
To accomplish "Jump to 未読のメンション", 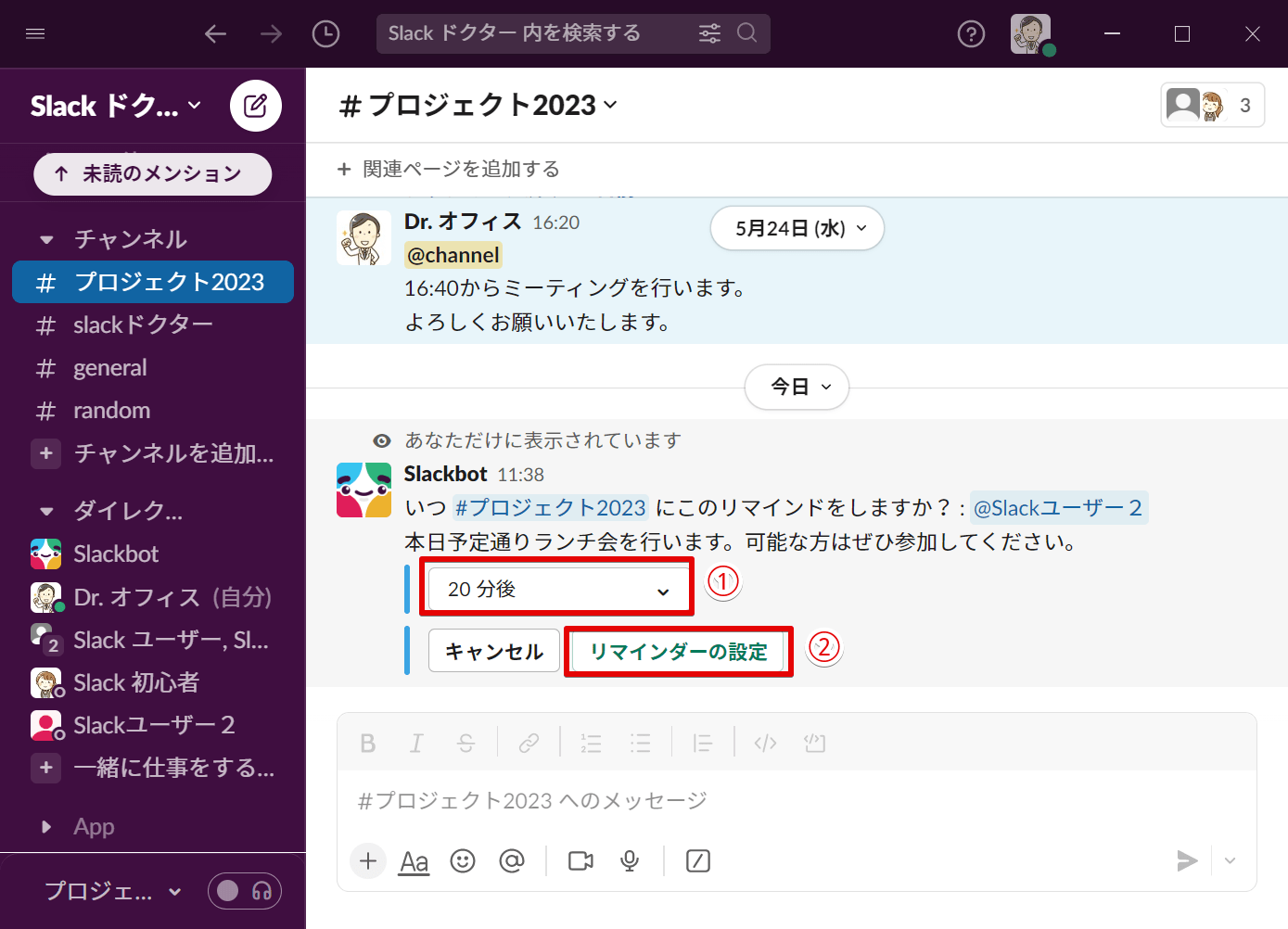I will tap(153, 174).
